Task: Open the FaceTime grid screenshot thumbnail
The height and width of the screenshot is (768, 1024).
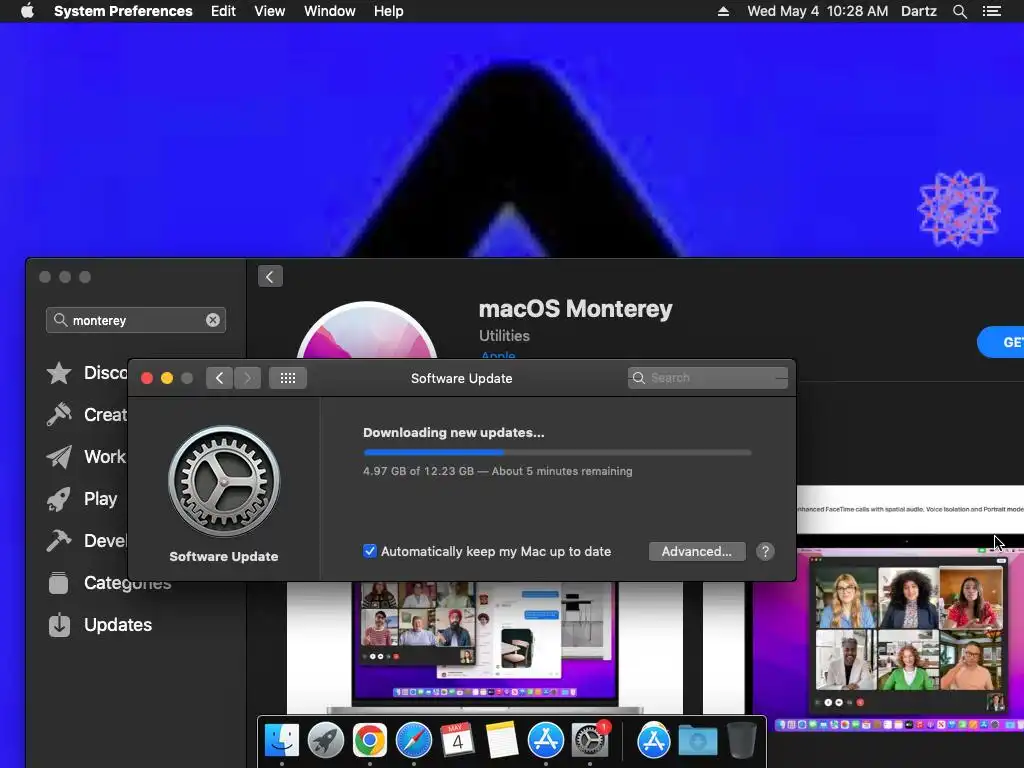Action: [x=910, y=640]
